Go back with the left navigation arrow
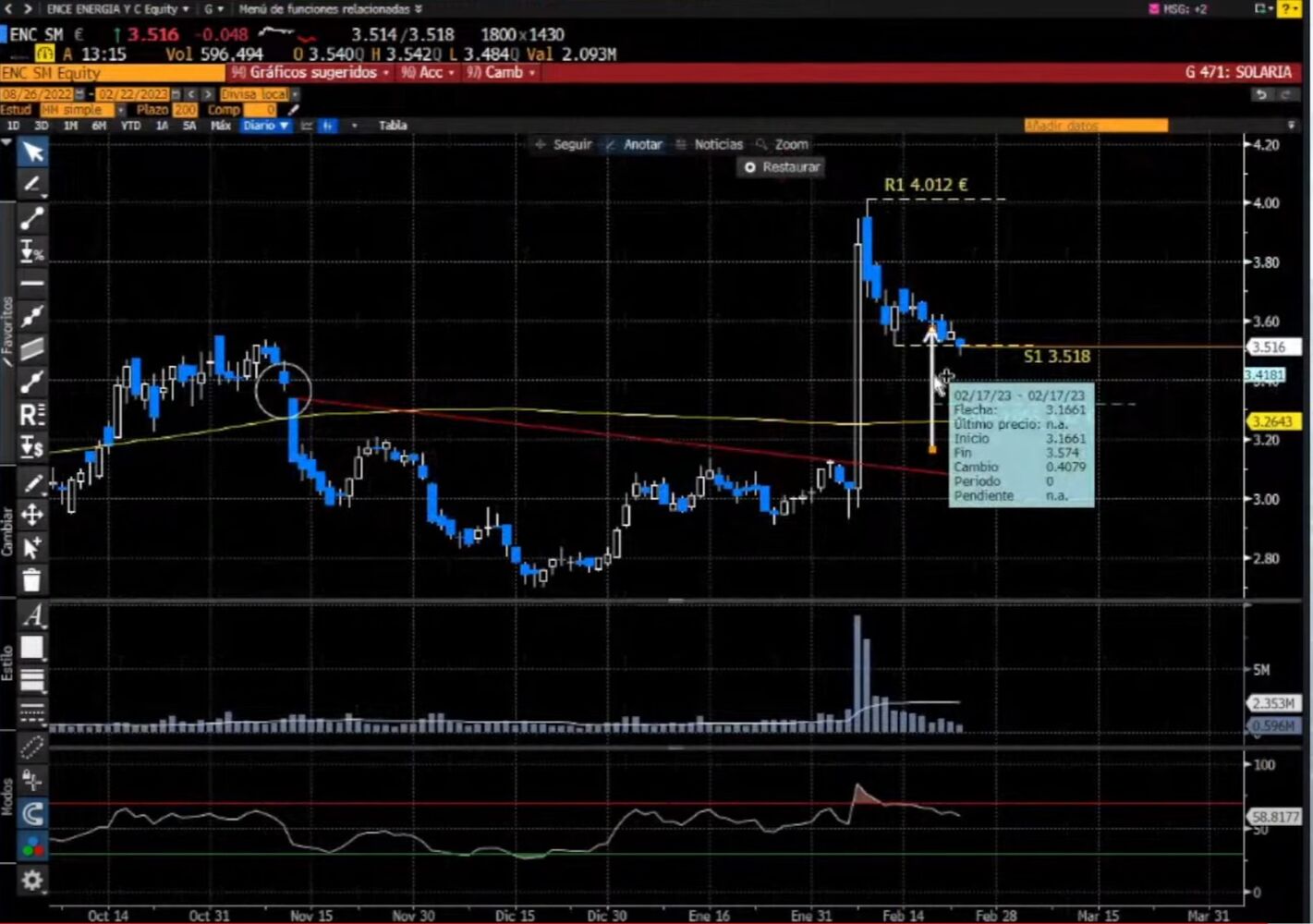Image resolution: width=1313 pixels, height=924 pixels. [8, 9]
